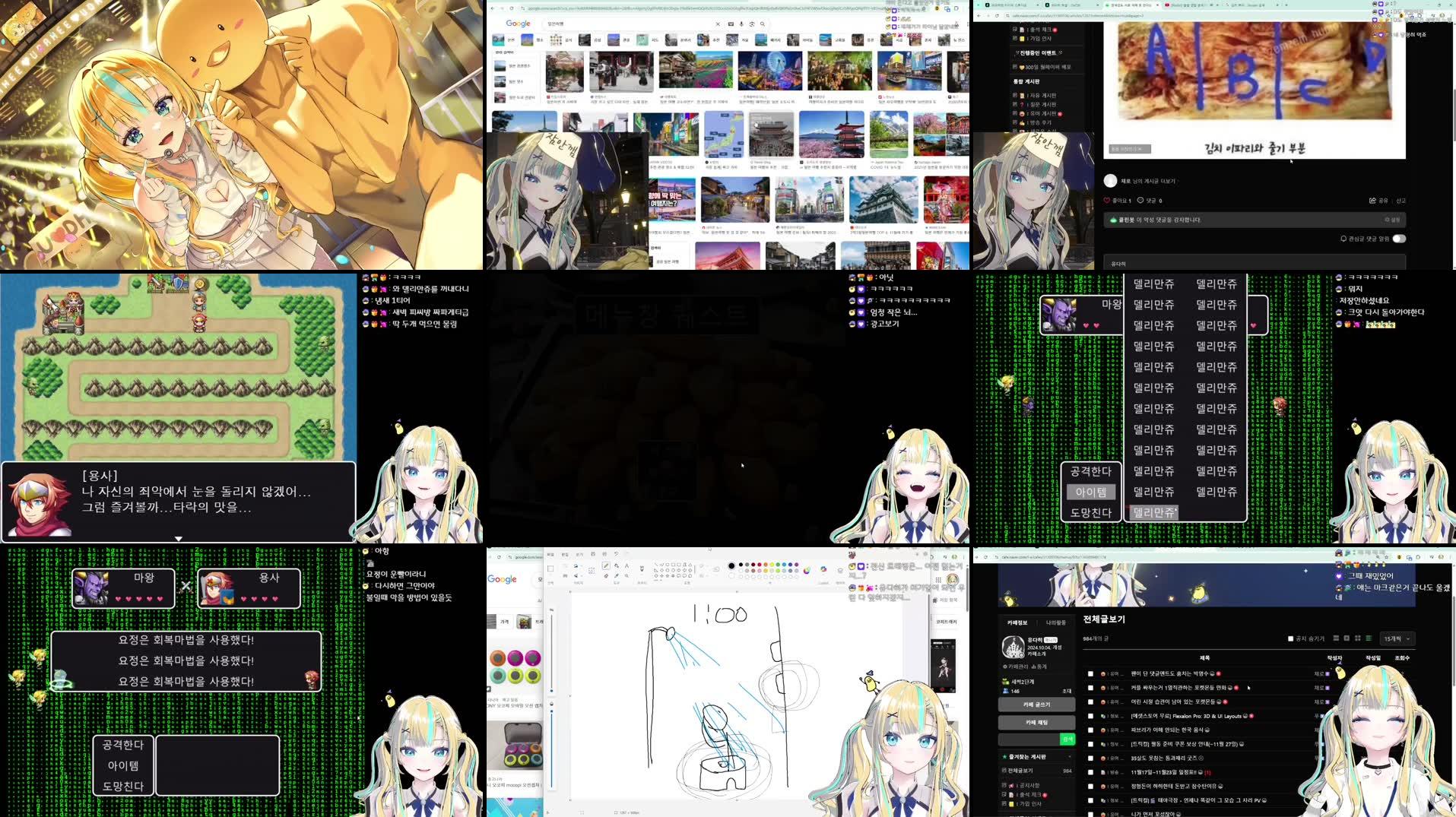Switch cafe post list to list view icon

click(1369, 638)
